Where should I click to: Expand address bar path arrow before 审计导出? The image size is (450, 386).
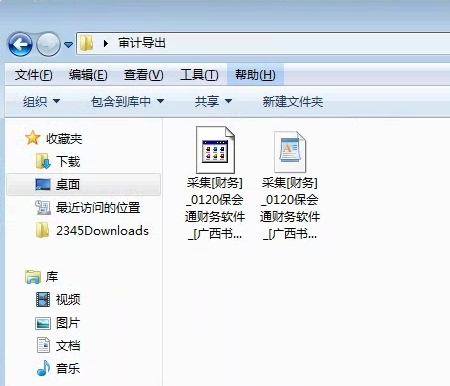[x=106, y=43]
